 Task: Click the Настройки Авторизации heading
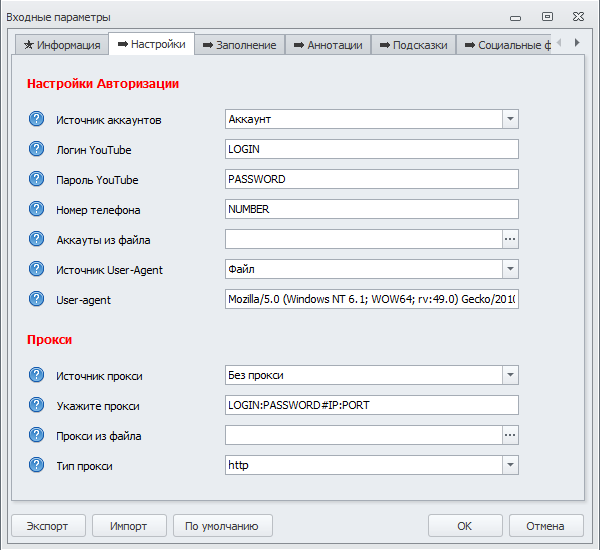pyautogui.click(x=103, y=83)
